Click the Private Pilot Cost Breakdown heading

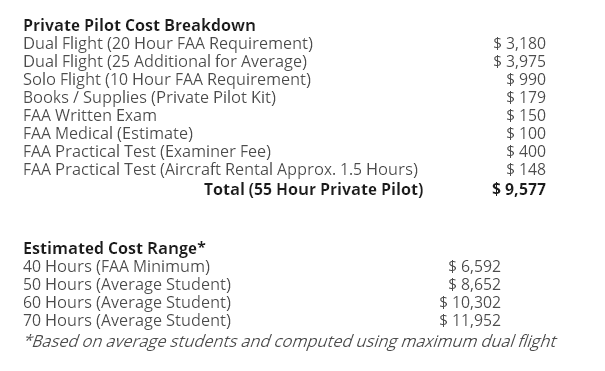[139, 25]
